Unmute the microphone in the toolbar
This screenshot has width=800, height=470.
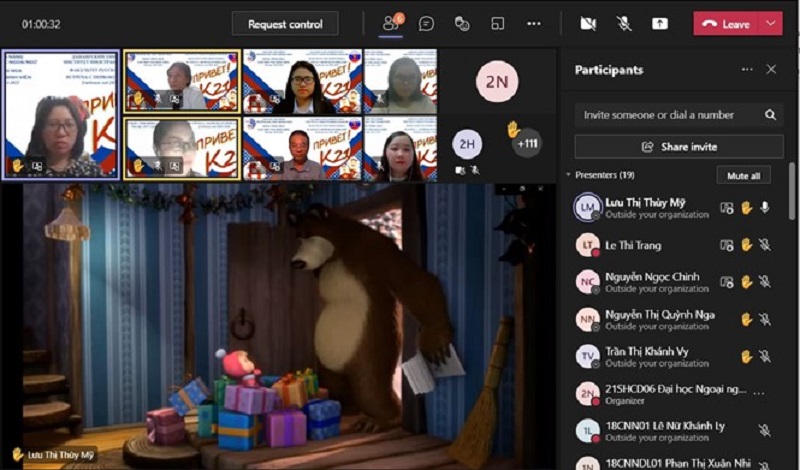click(x=624, y=23)
